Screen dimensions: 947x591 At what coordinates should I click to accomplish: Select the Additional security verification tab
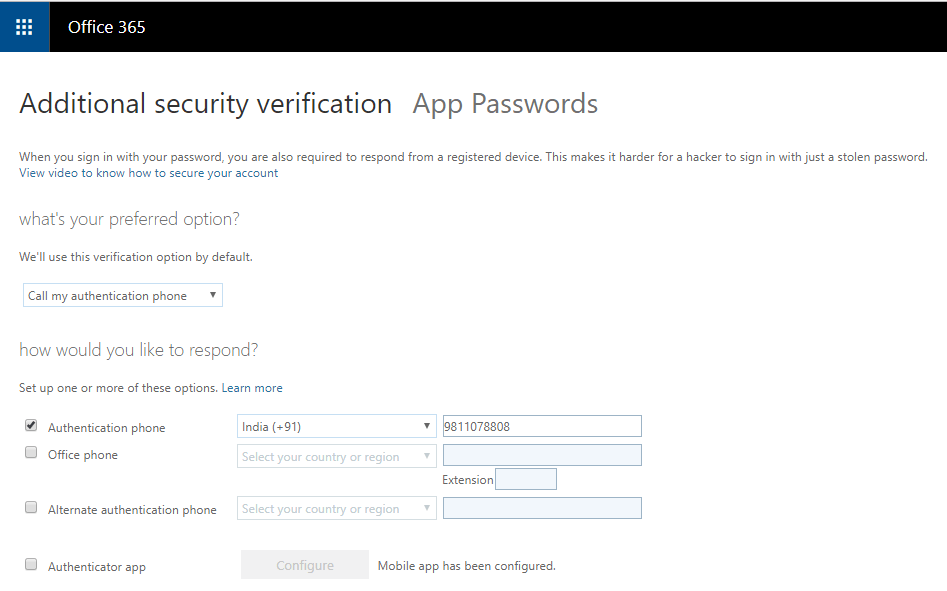(205, 103)
